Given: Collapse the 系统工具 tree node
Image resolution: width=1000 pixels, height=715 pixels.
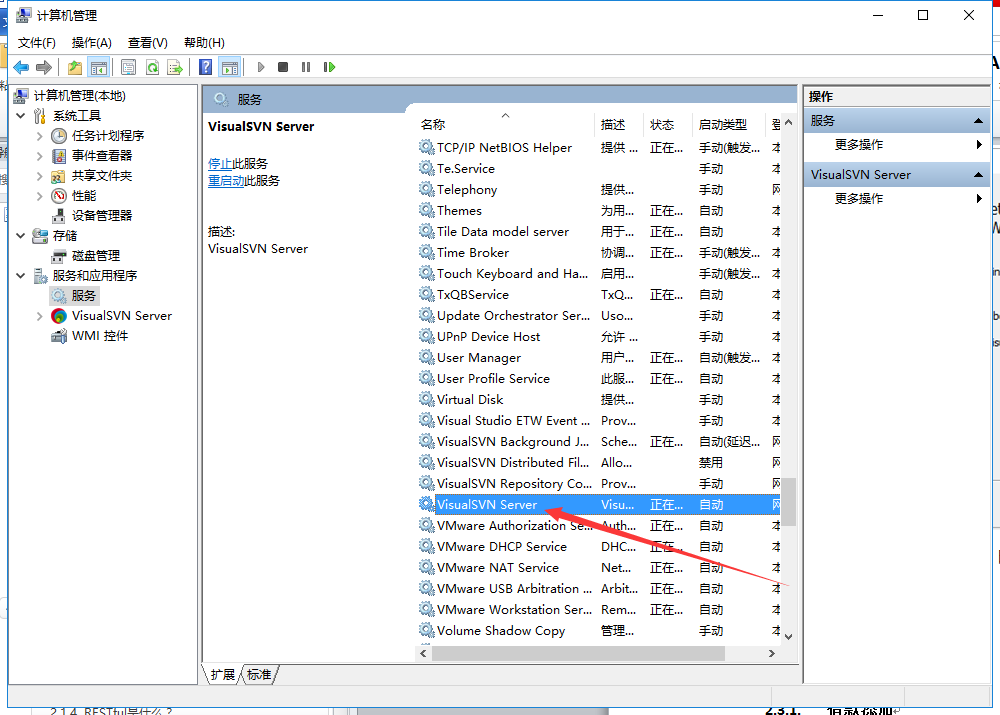Looking at the screenshot, I should click(x=20, y=115).
